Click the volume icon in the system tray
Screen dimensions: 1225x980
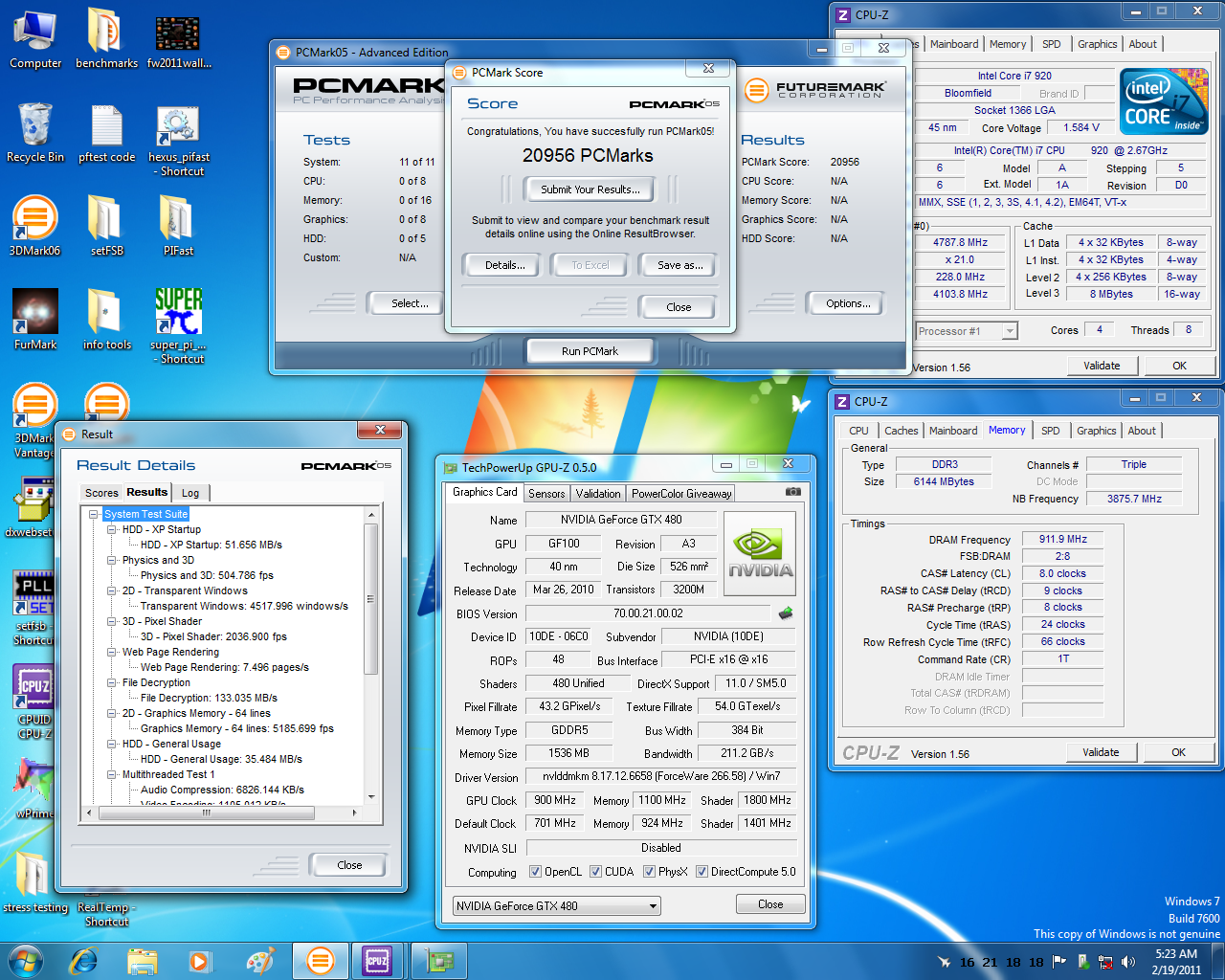(1128, 962)
